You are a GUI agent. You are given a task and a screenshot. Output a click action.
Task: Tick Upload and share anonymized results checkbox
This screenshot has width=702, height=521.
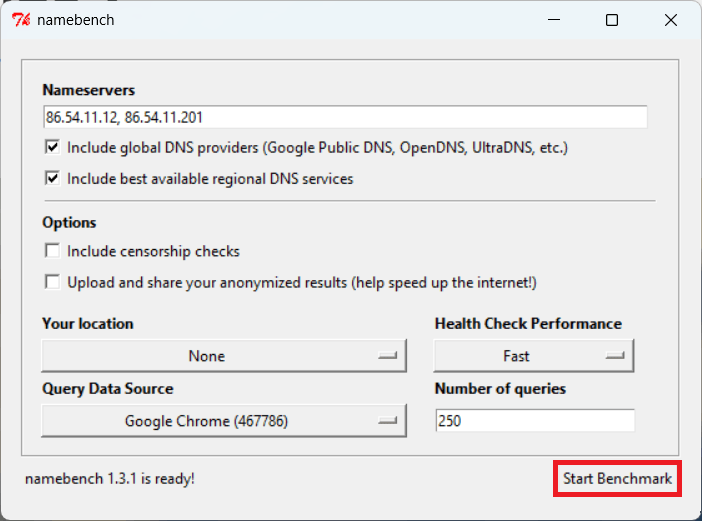pyautogui.click(x=52, y=282)
